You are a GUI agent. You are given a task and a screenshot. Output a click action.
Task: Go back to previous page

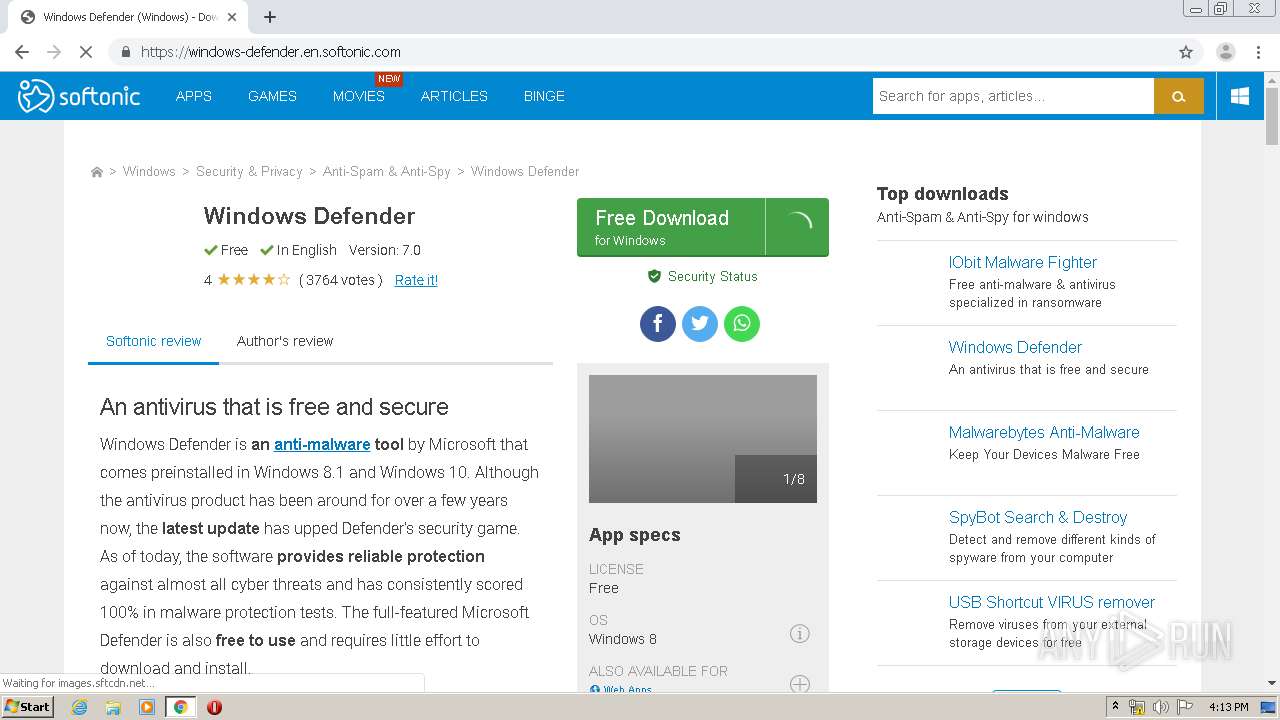pyautogui.click(x=22, y=52)
